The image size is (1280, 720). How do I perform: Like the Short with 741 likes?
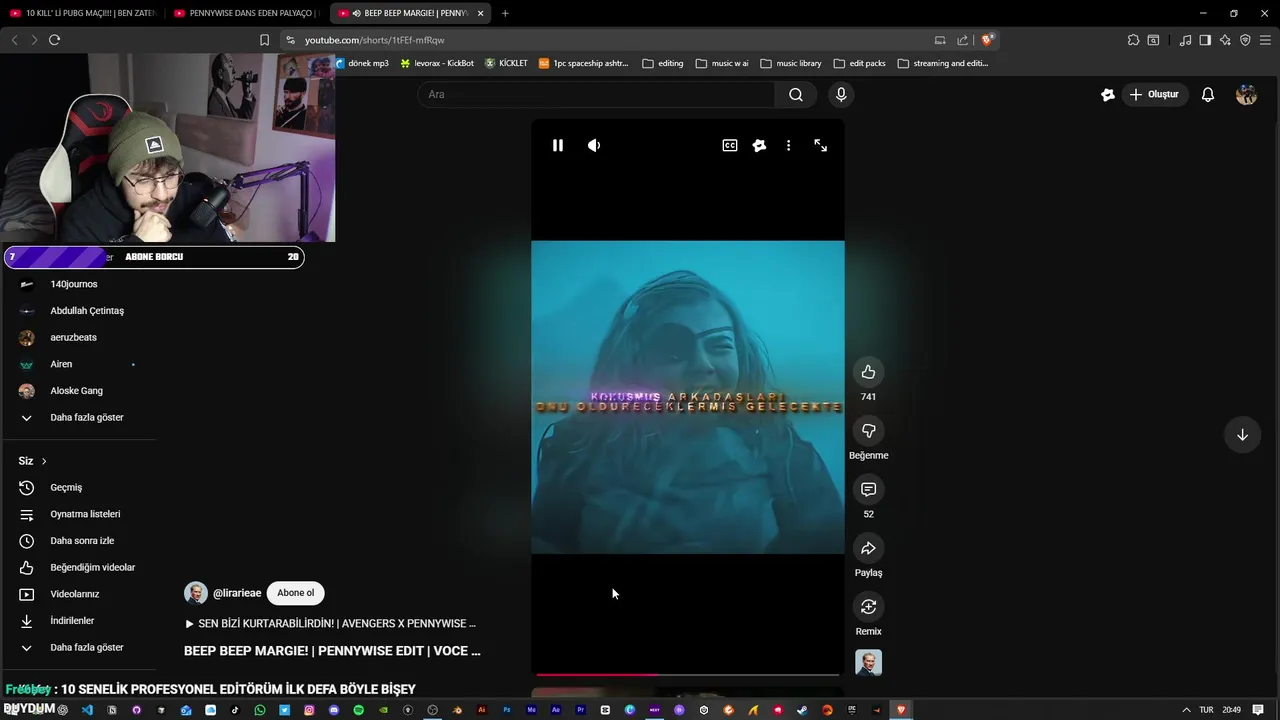[868, 372]
